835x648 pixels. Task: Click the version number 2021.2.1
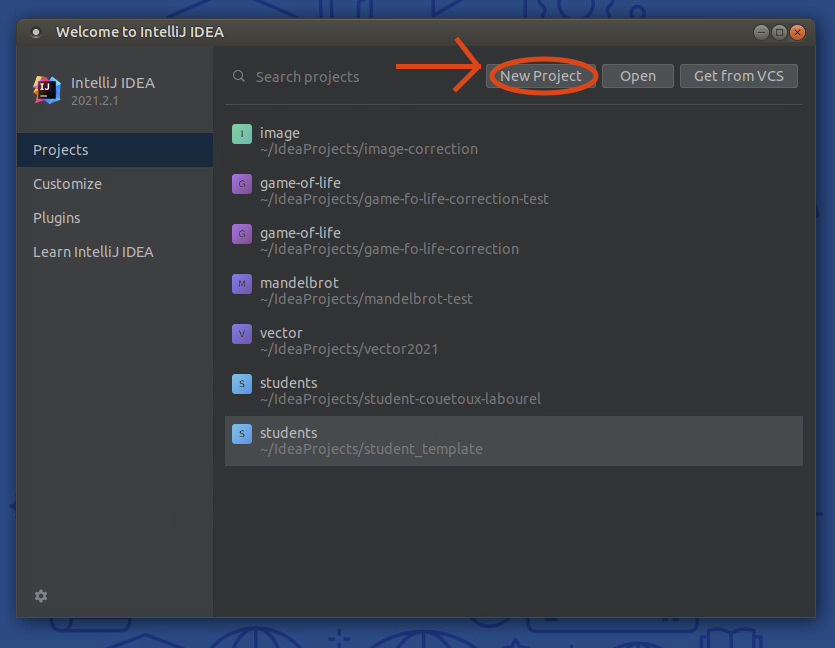(x=95, y=101)
